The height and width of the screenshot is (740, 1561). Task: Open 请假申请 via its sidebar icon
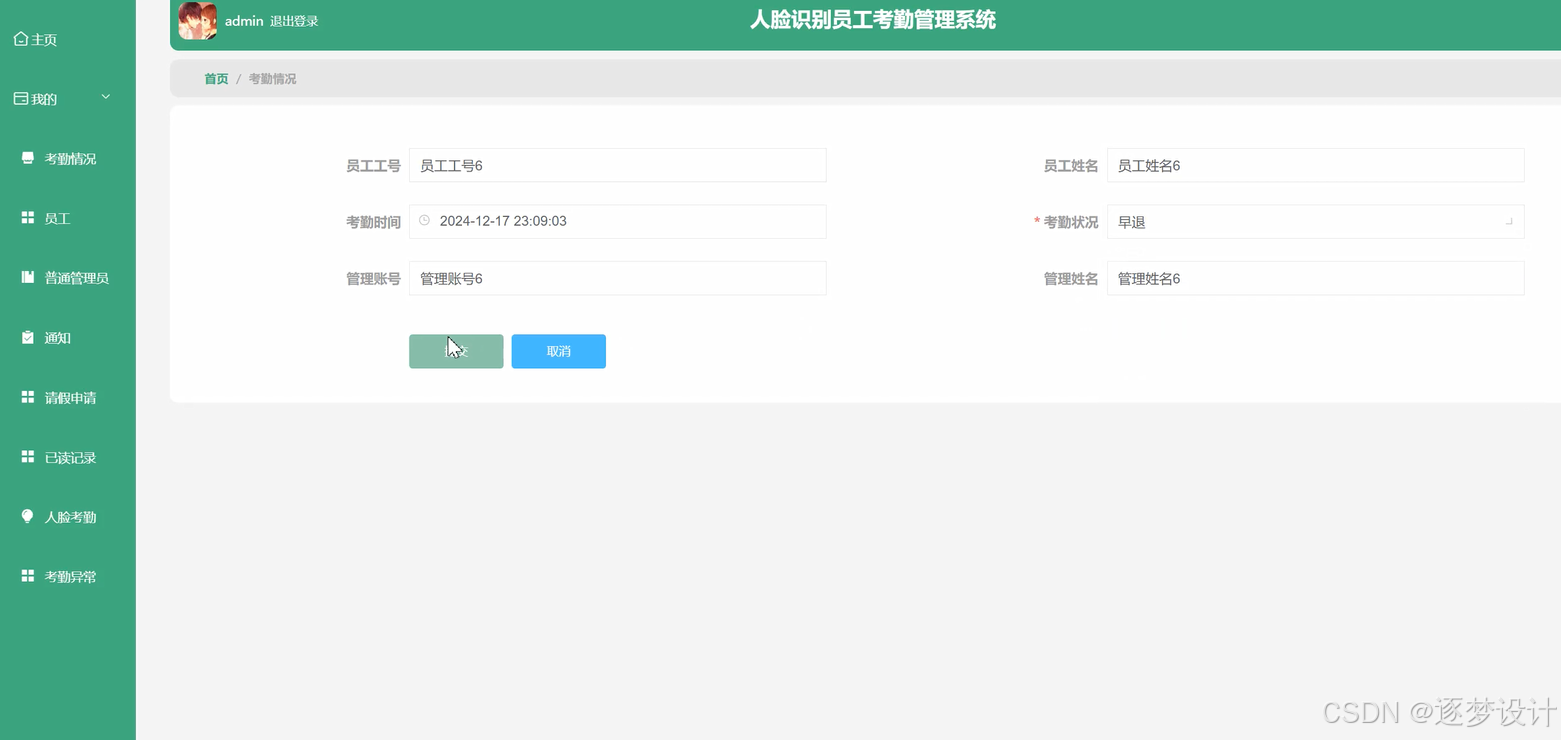27,397
